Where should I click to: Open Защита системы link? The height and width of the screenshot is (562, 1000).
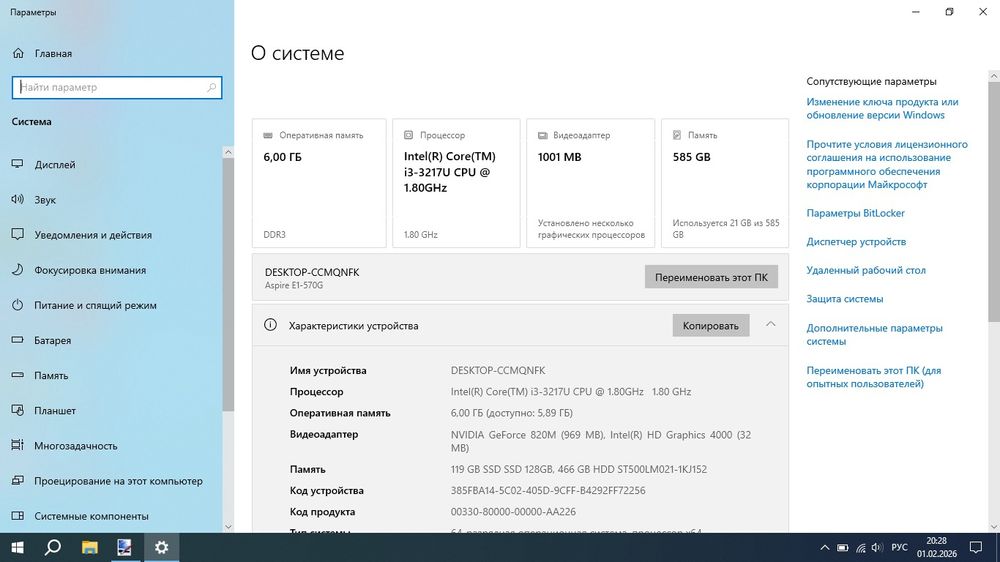click(x=844, y=299)
